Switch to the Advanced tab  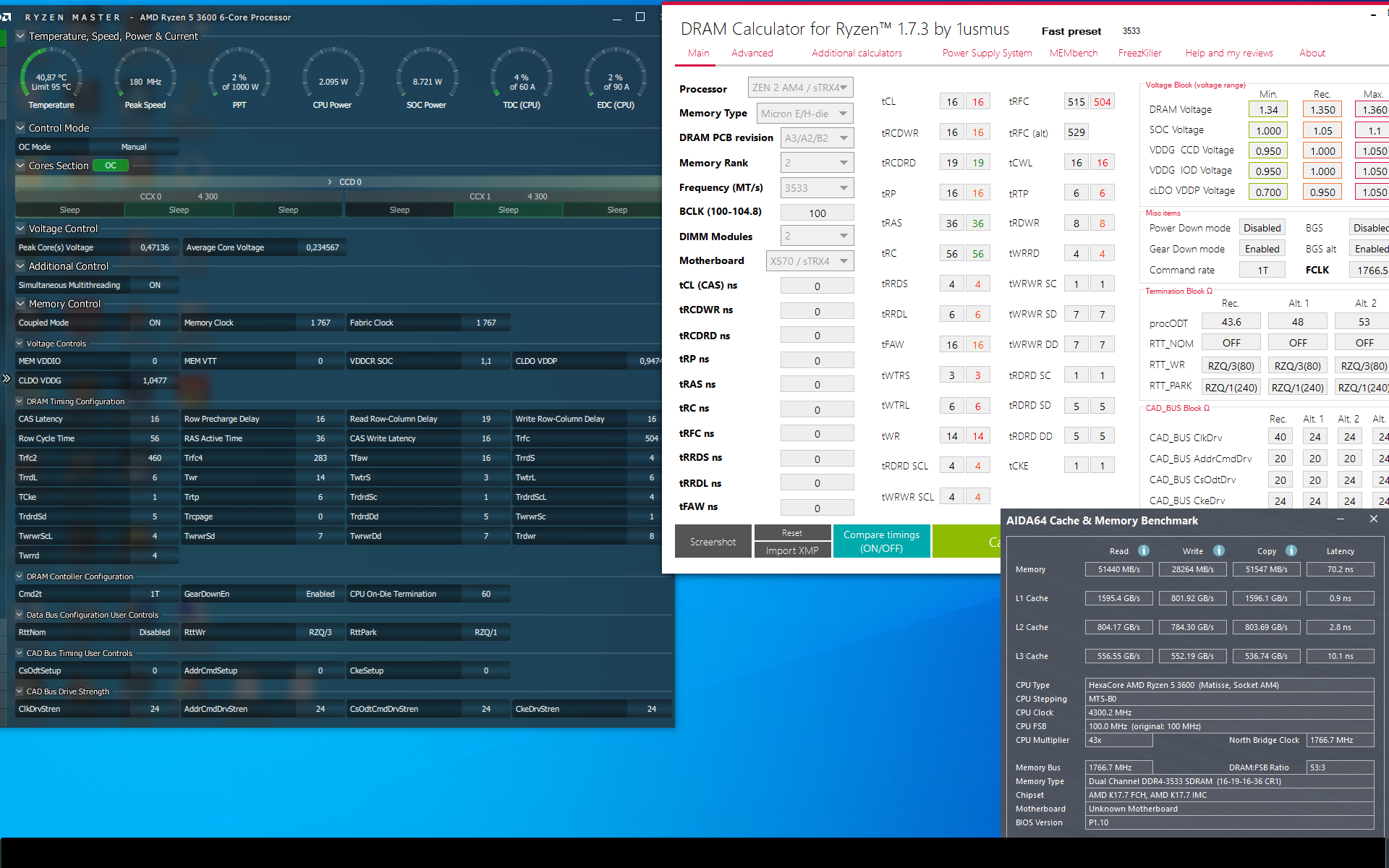pyautogui.click(x=752, y=53)
